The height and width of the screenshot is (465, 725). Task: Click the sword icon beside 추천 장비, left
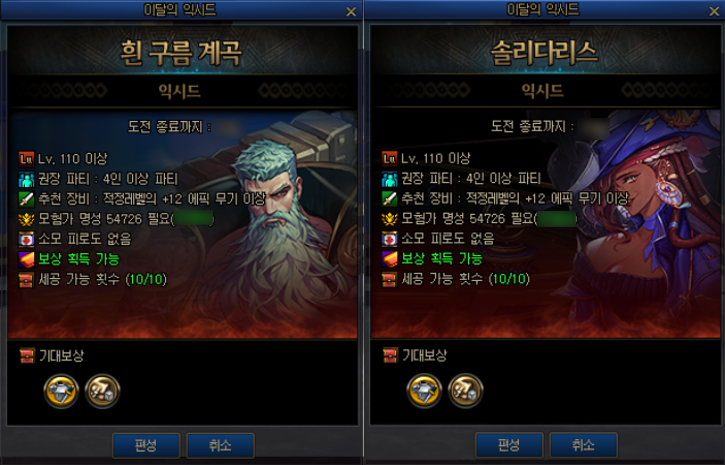(x=26, y=199)
